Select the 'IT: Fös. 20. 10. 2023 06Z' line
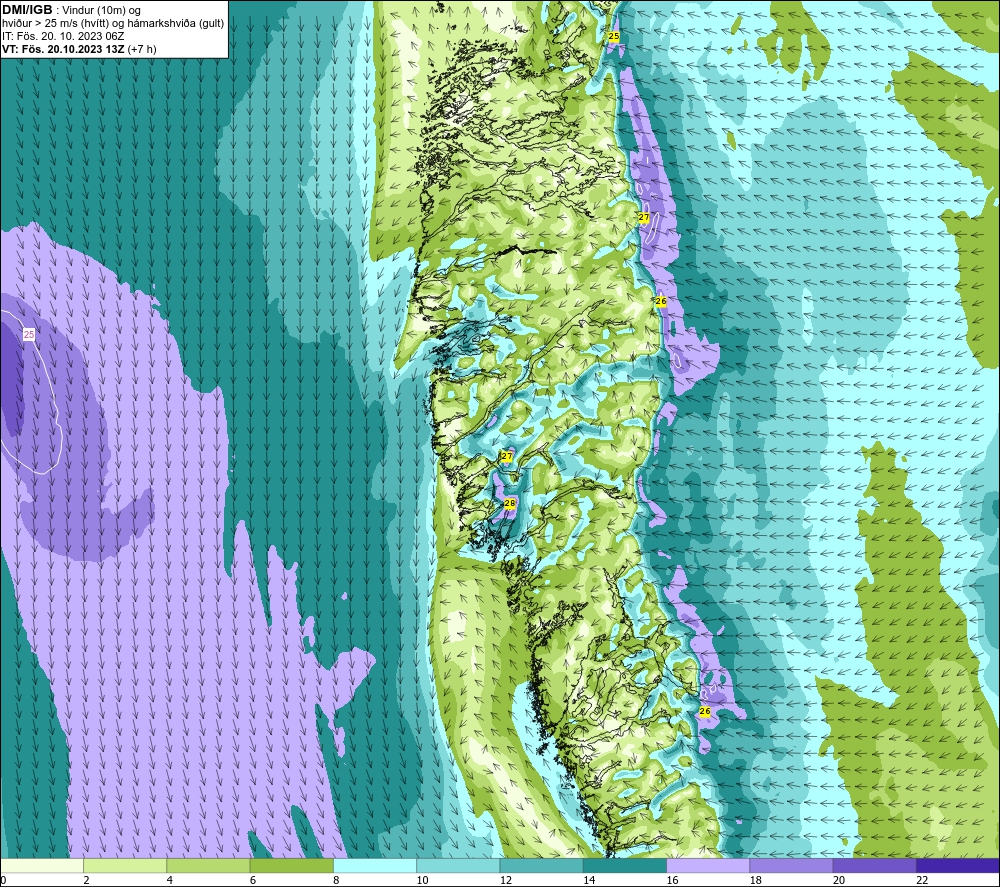 (x=63, y=36)
